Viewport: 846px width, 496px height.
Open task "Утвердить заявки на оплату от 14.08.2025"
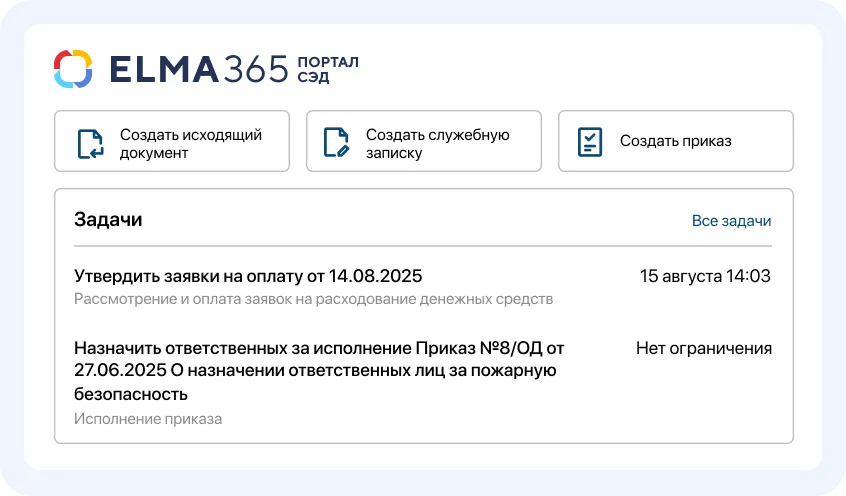248,276
